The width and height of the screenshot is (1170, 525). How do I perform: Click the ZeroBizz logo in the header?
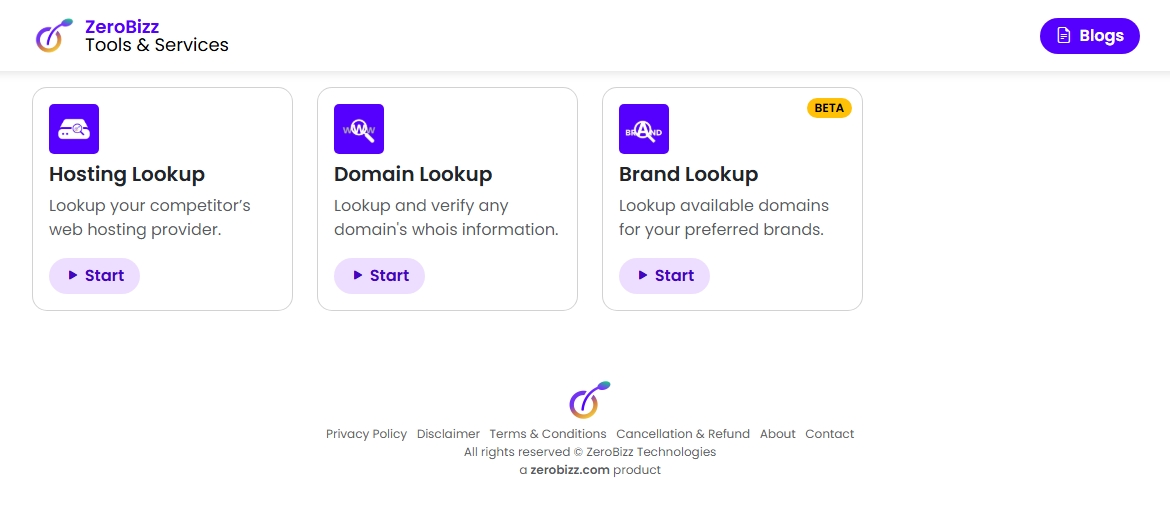click(x=54, y=35)
